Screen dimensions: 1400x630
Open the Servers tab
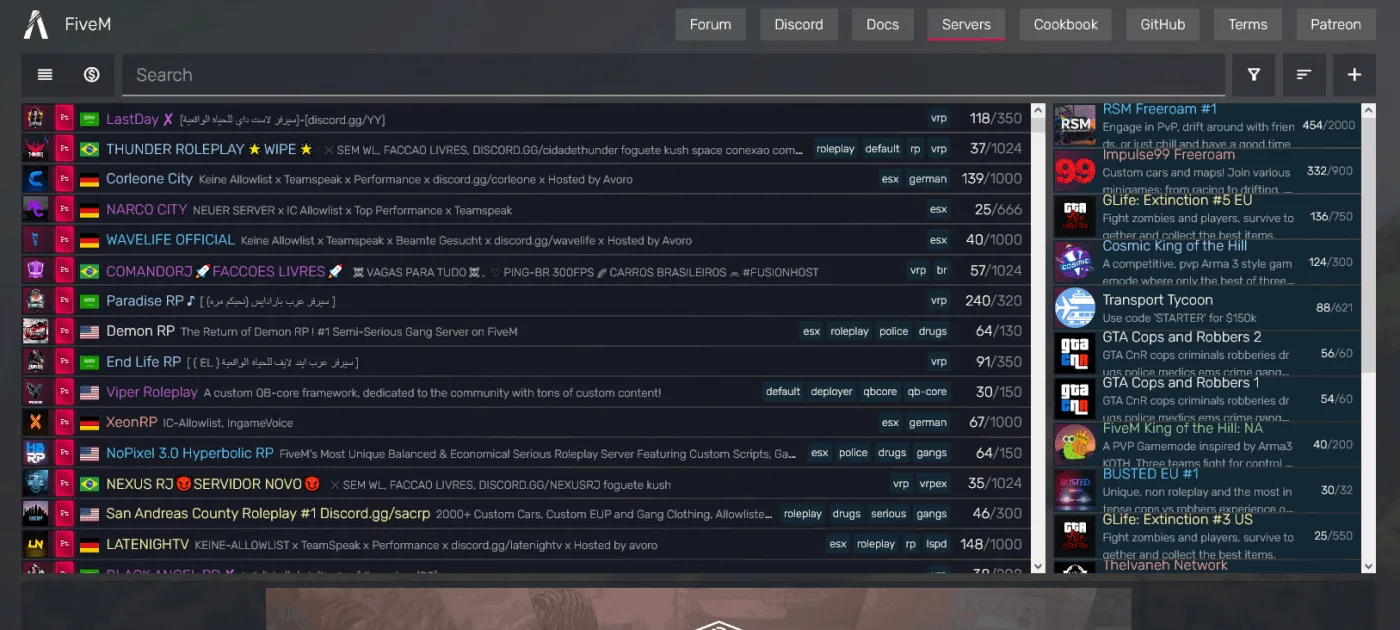(x=966, y=25)
